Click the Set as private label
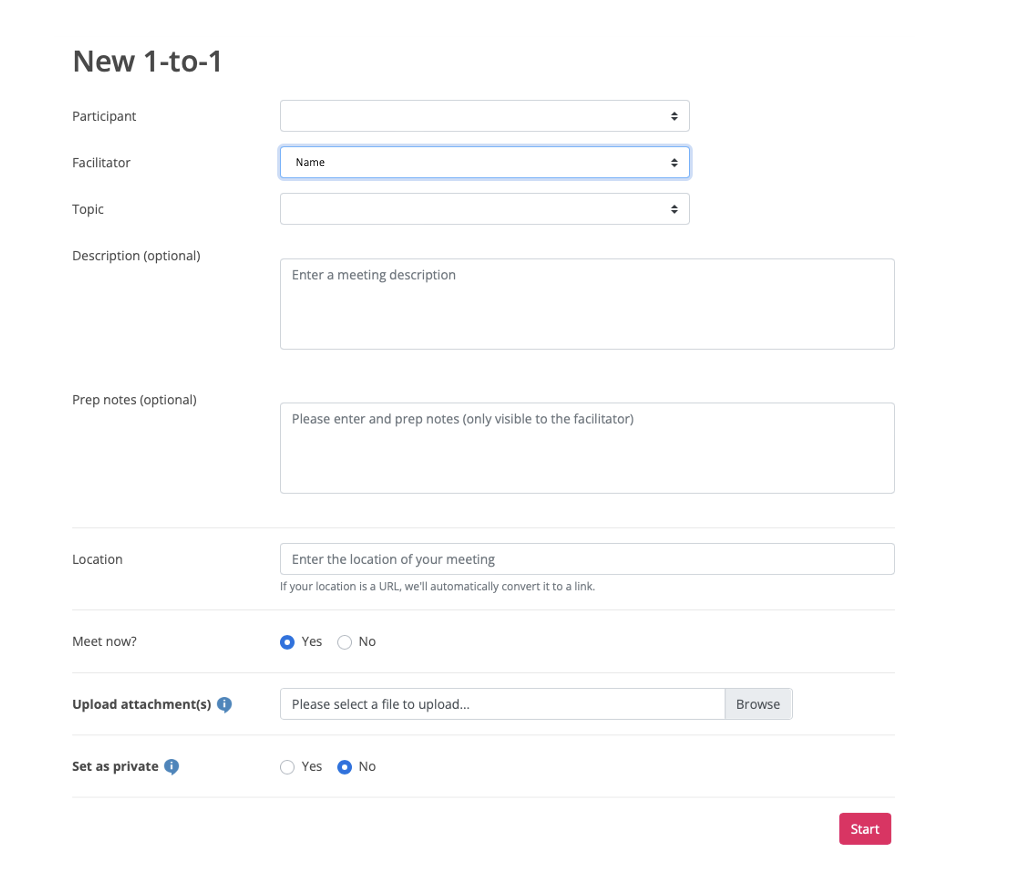Viewport: 1018px width, 888px height. (115, 766)
